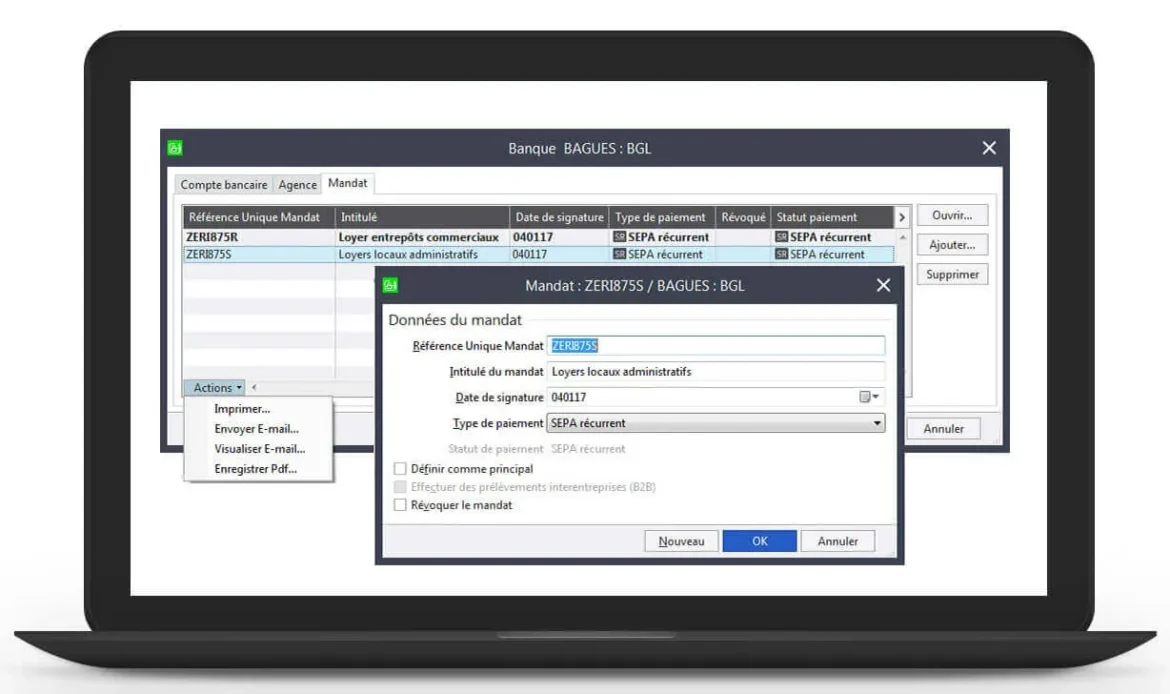Open the calendar picker for Date de signature
Image resolution: width=1170 pixels, height=694 pixels.
pos(867,397)
